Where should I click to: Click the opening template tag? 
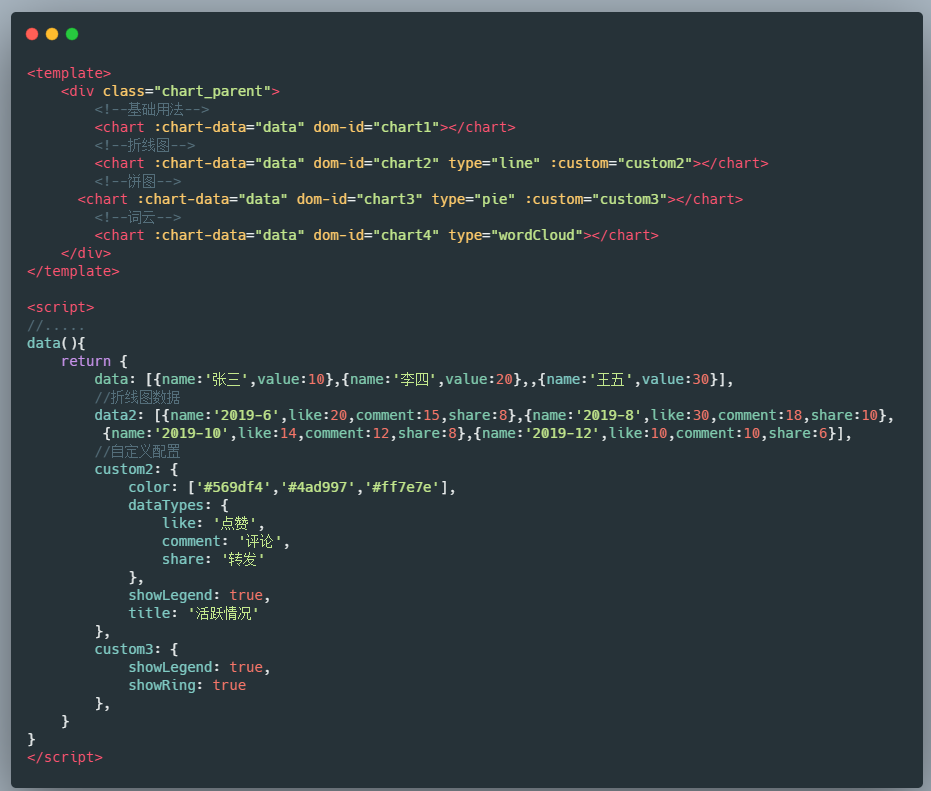click(x=69, y=73)
